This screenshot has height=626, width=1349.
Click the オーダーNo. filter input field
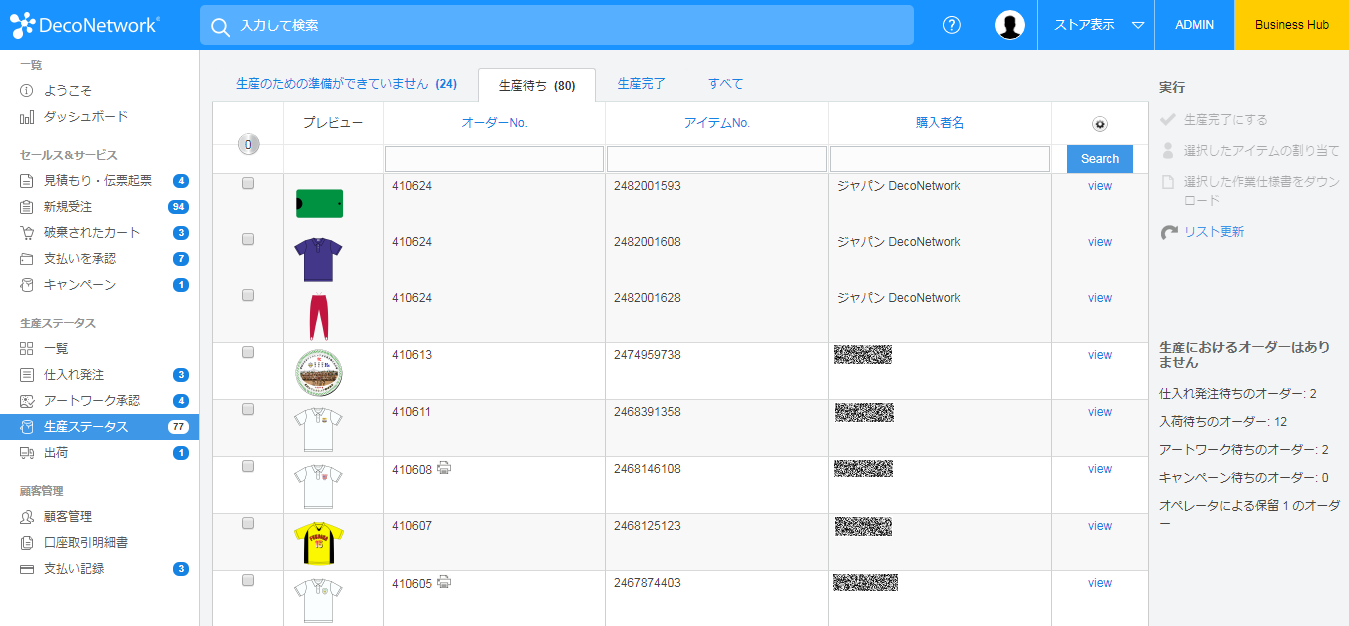tap(494, 159)
